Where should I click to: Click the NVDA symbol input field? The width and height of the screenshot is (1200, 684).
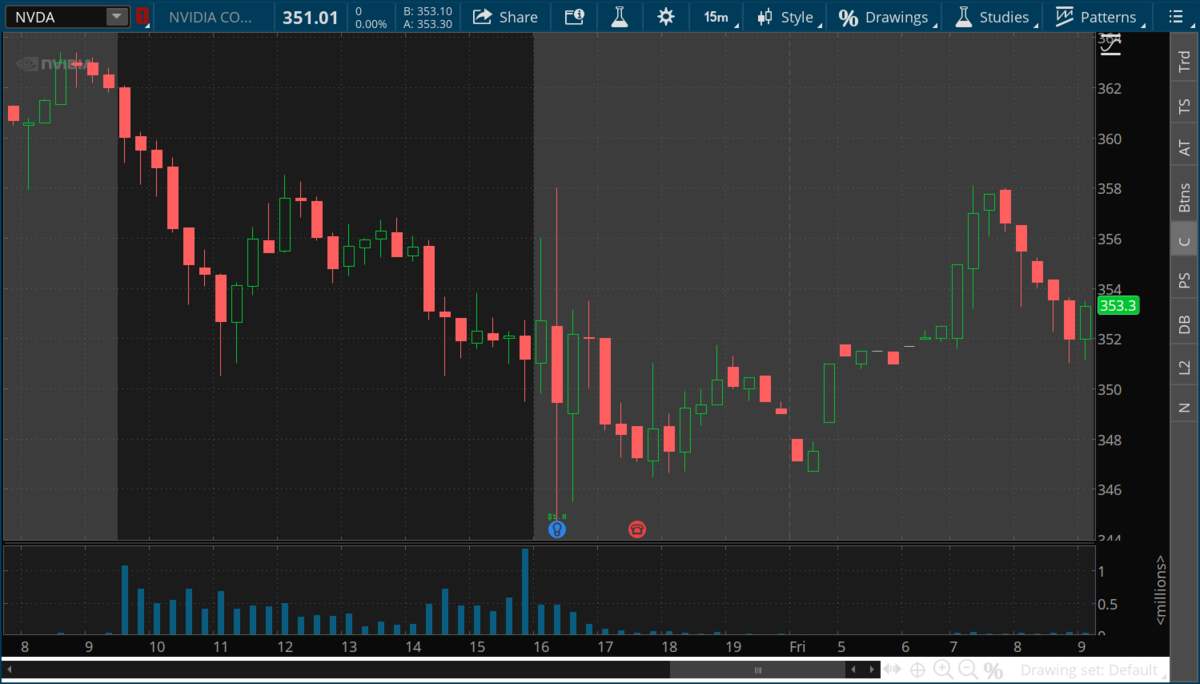pos(56,16)
